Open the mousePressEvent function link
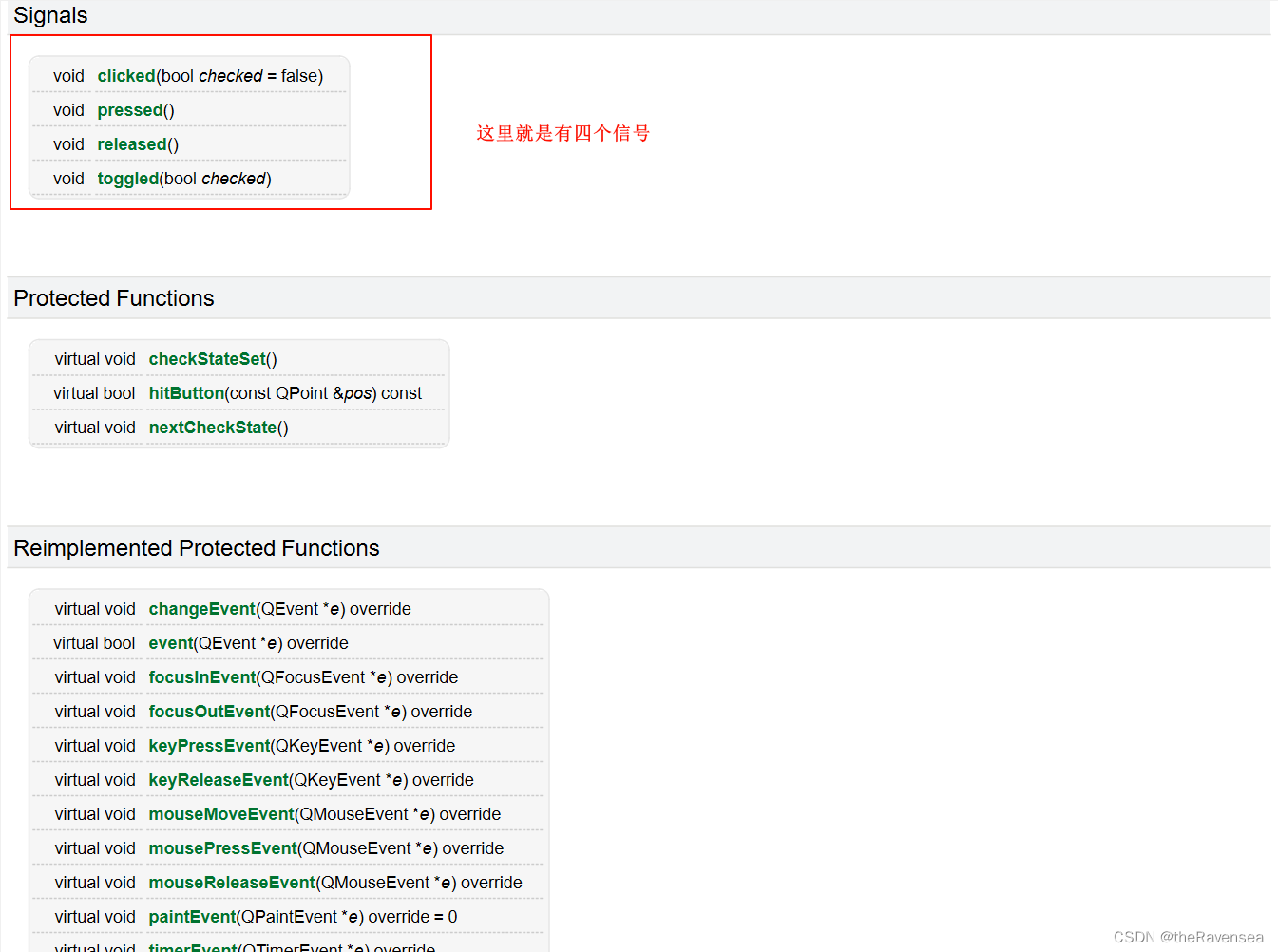 coord(223,848)
